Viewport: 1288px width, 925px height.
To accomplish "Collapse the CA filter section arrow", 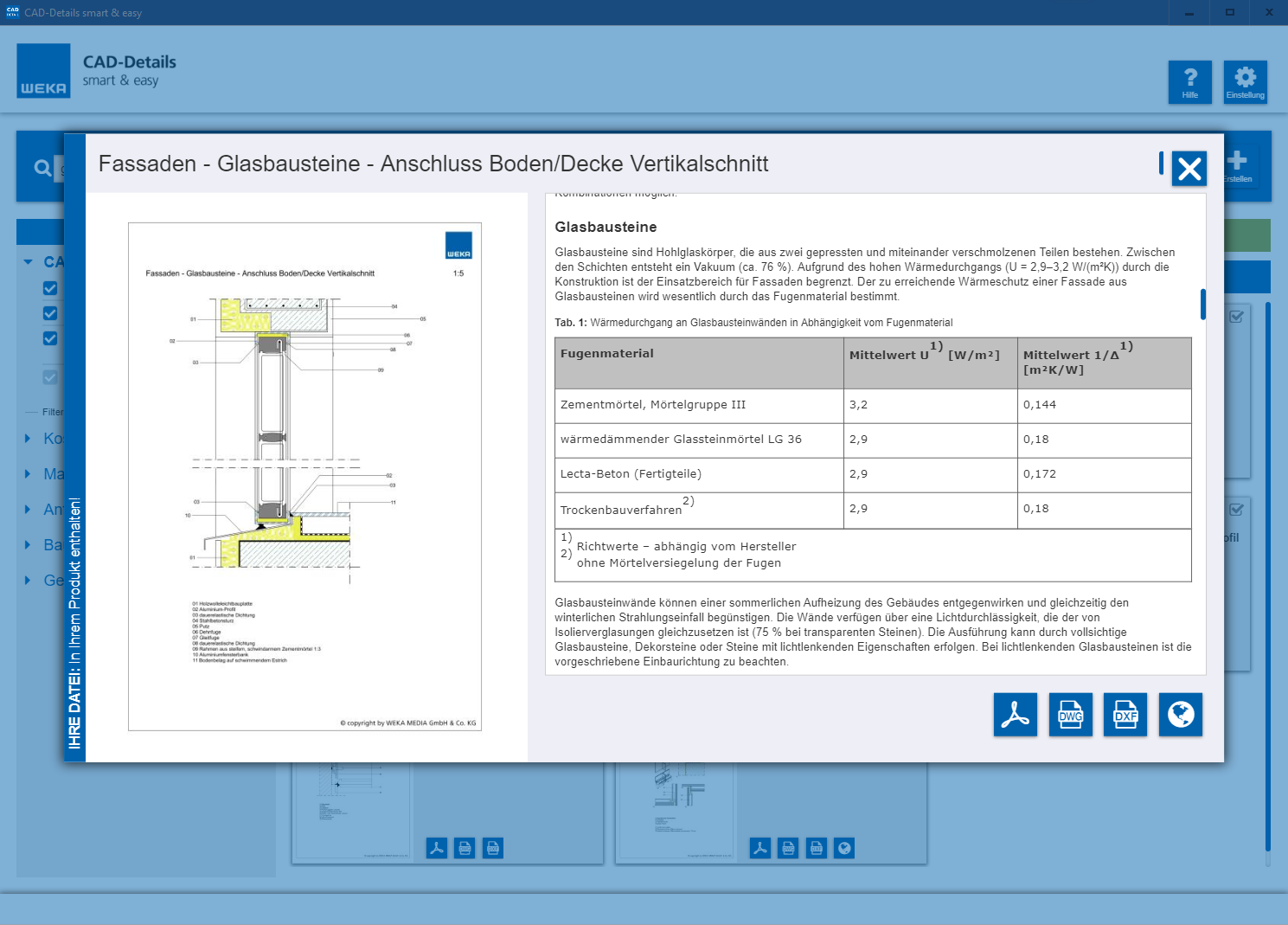I will (28, 262).
